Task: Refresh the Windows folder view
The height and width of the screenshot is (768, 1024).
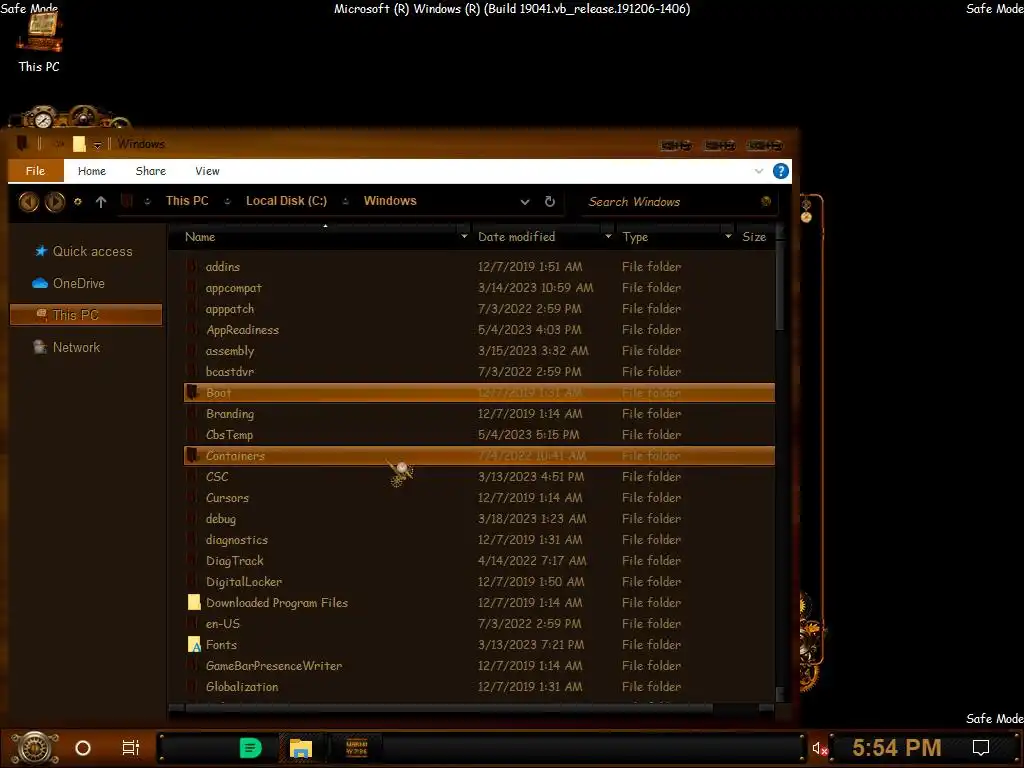Action: (x=550, y=201)
